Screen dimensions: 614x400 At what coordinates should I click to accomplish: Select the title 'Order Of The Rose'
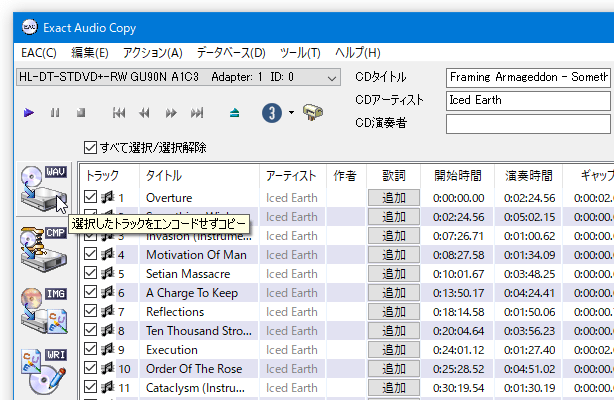pyautogui.click(x=194, y=369)
